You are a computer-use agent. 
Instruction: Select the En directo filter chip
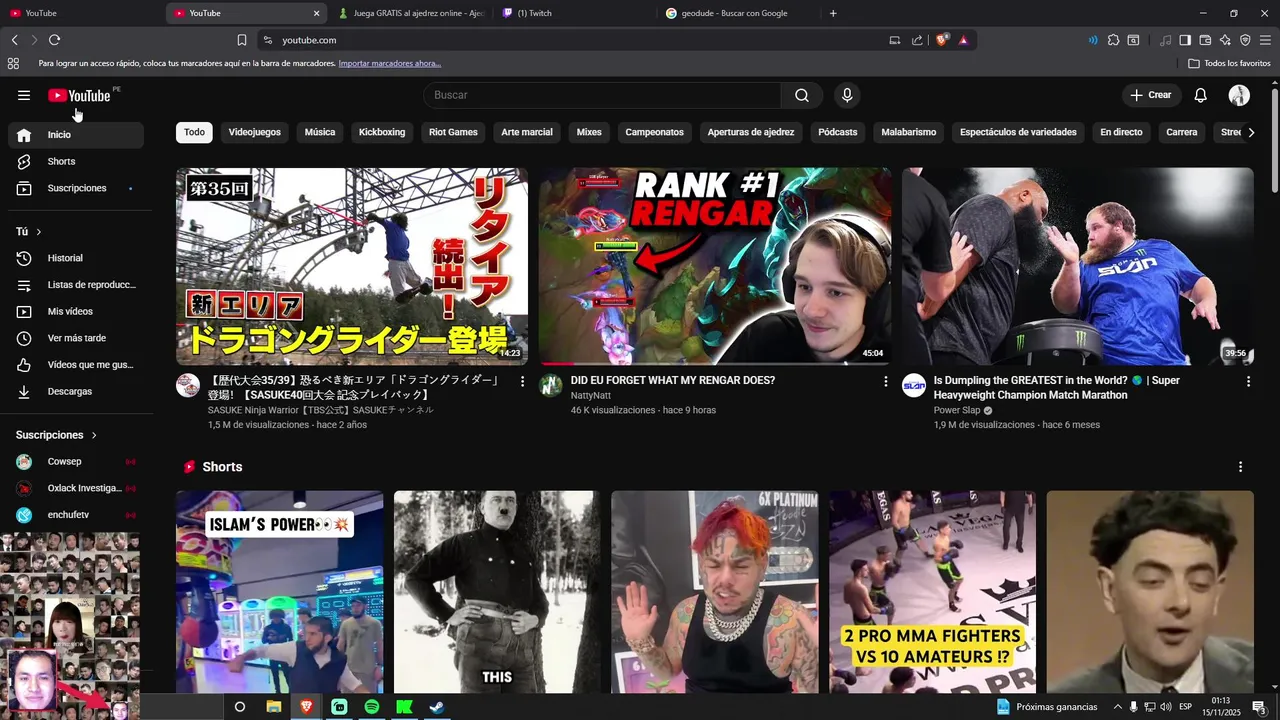coord(1121,132)
